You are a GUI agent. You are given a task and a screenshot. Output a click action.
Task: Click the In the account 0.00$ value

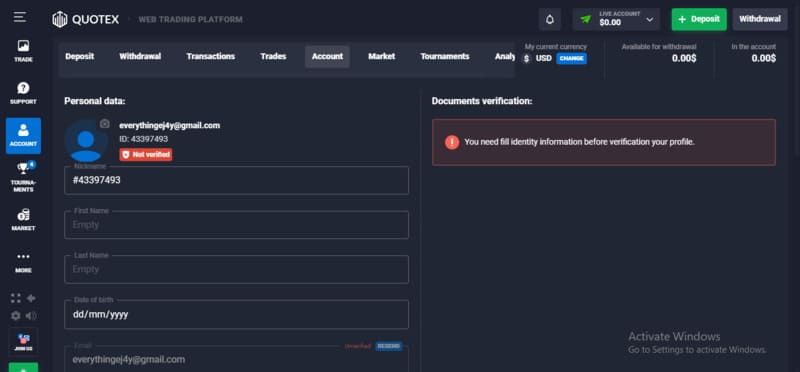click(x=763, y=59)
